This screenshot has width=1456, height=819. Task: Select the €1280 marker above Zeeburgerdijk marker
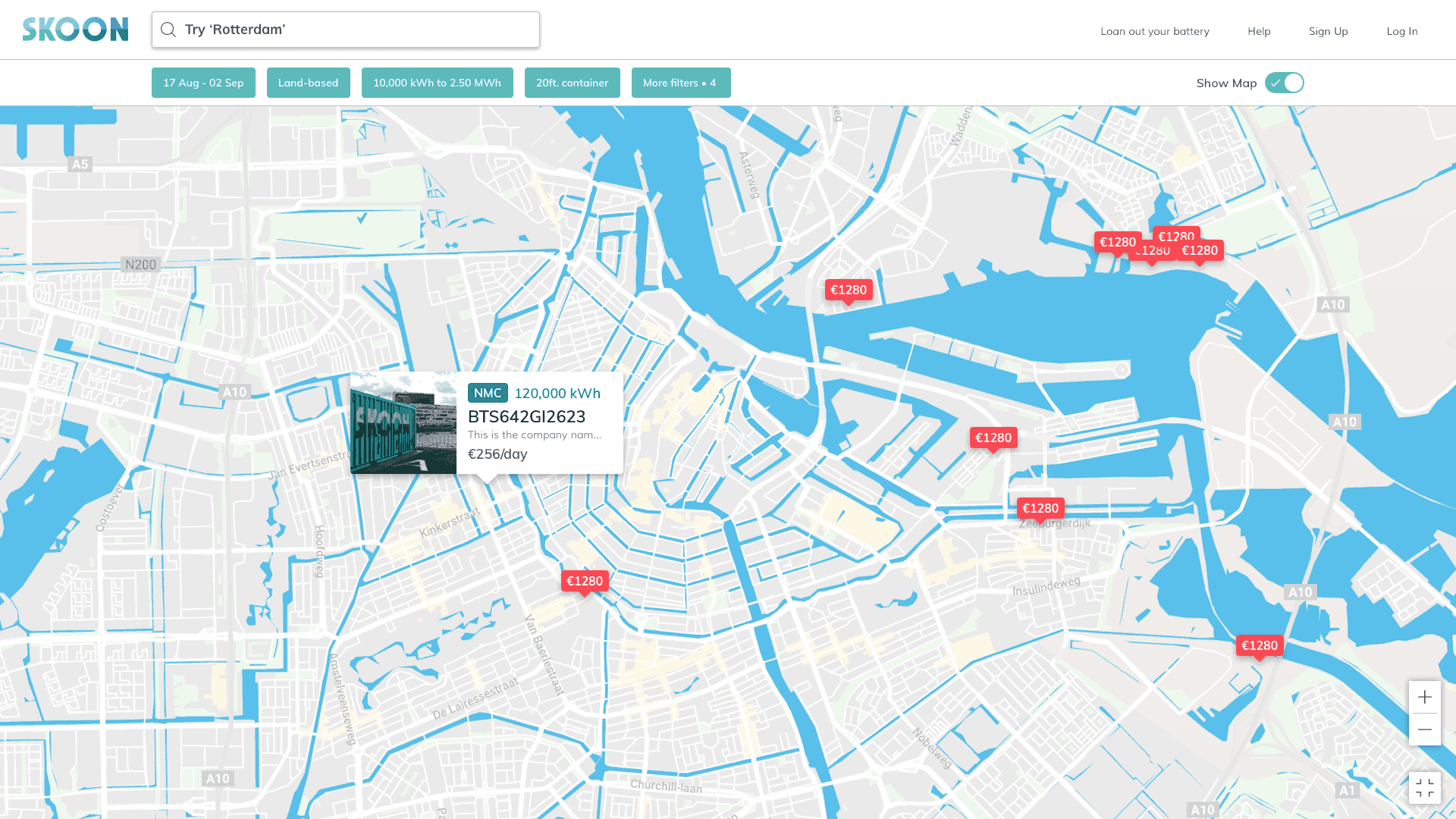pos(993,438)
